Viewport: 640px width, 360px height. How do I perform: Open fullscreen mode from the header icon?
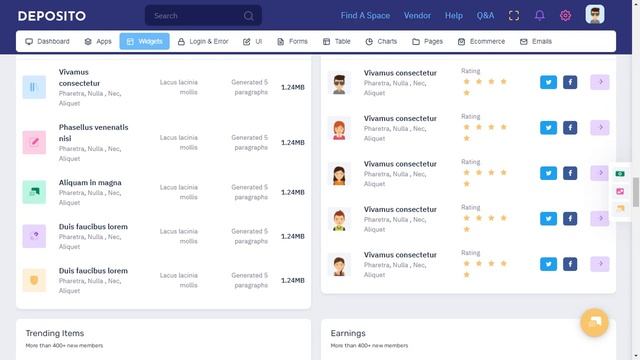514,16
